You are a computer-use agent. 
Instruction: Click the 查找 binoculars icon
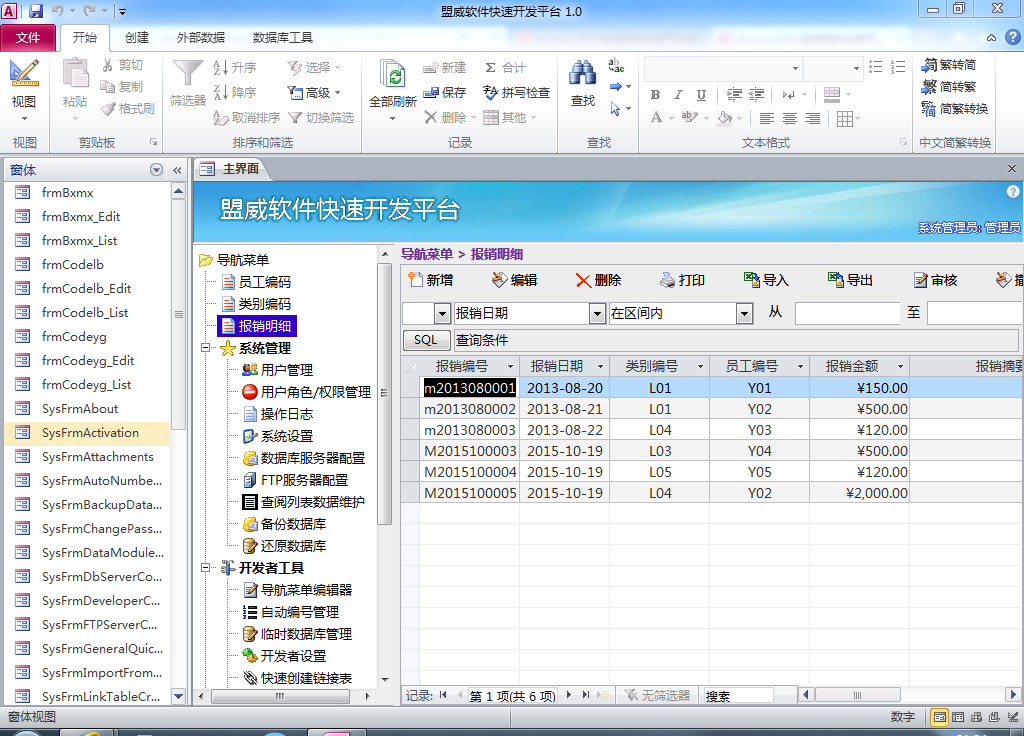pos(582,74)
